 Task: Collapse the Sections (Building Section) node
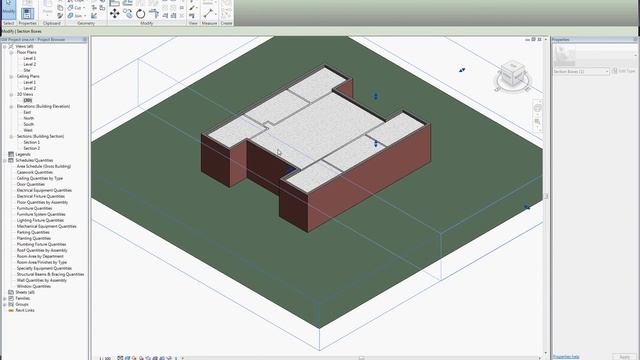point(11,136)
